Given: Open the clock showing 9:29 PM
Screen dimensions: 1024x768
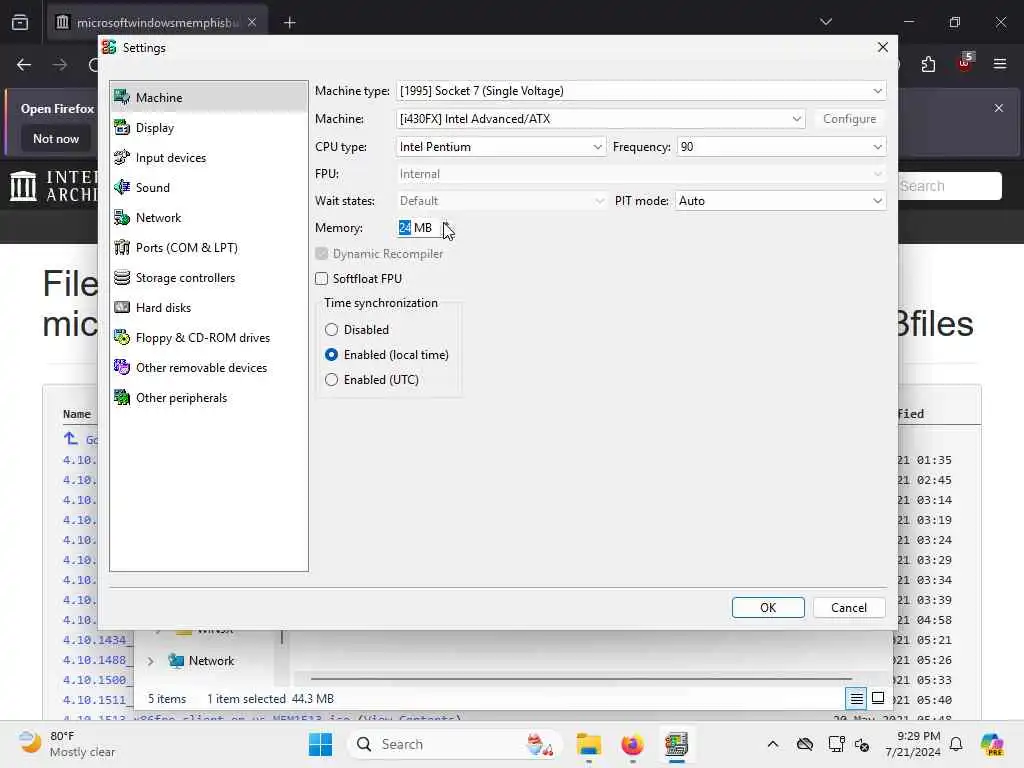Looking at the screenshot, I should (913, 744).
